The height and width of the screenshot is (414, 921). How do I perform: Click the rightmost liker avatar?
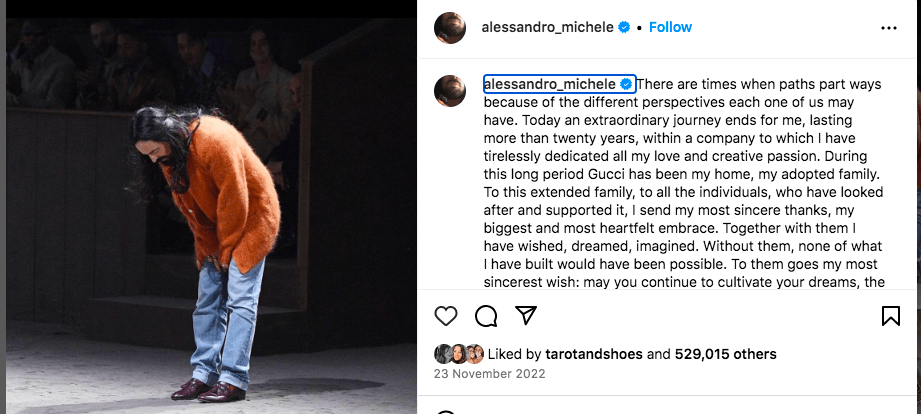(x=475, y=354)
